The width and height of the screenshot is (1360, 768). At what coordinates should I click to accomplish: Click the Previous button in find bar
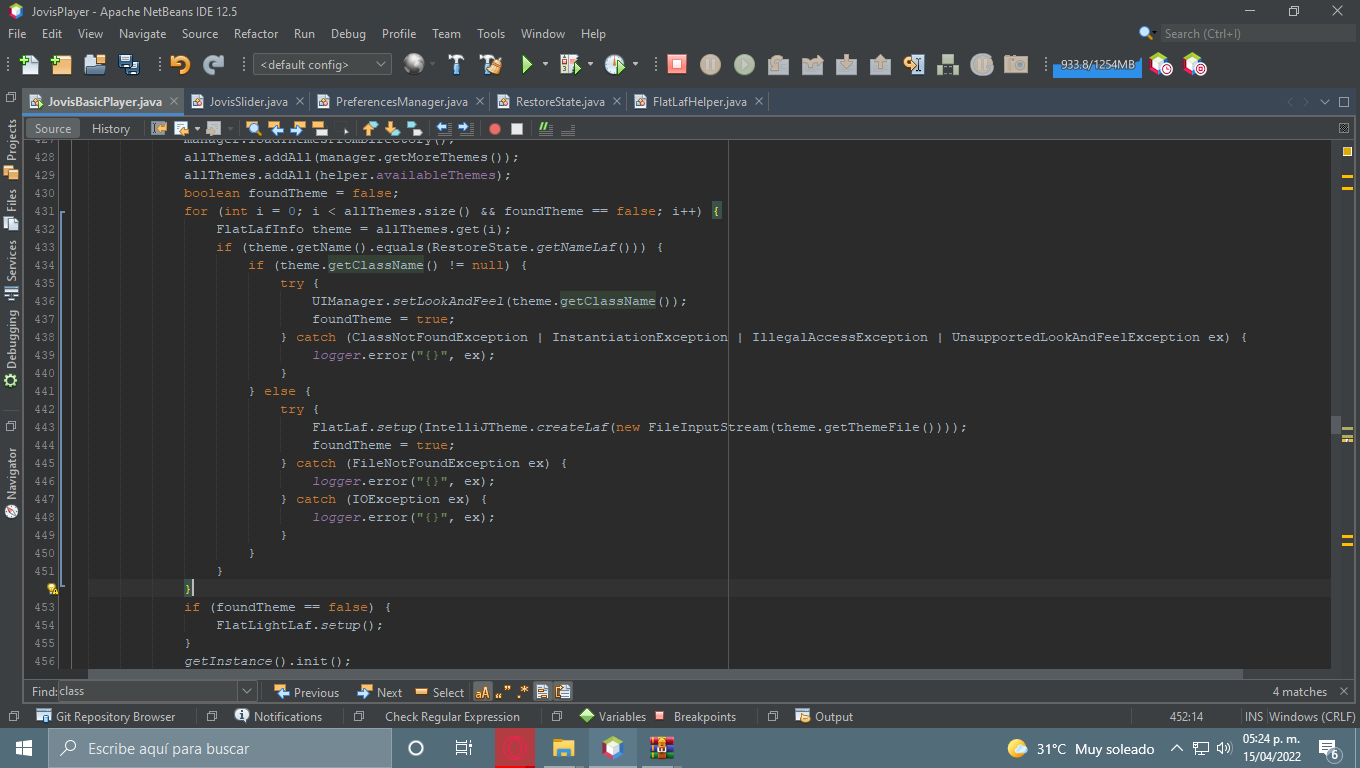click(306, 692)
